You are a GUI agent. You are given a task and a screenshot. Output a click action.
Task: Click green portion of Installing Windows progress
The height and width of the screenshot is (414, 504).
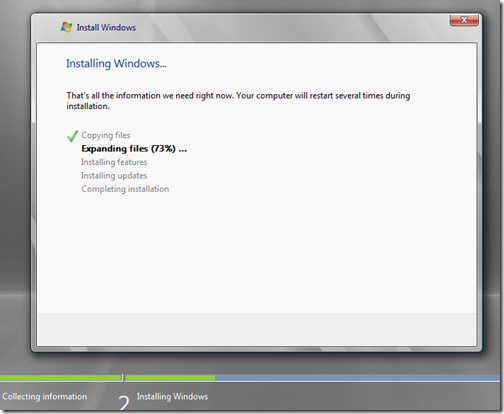point(170,378)
